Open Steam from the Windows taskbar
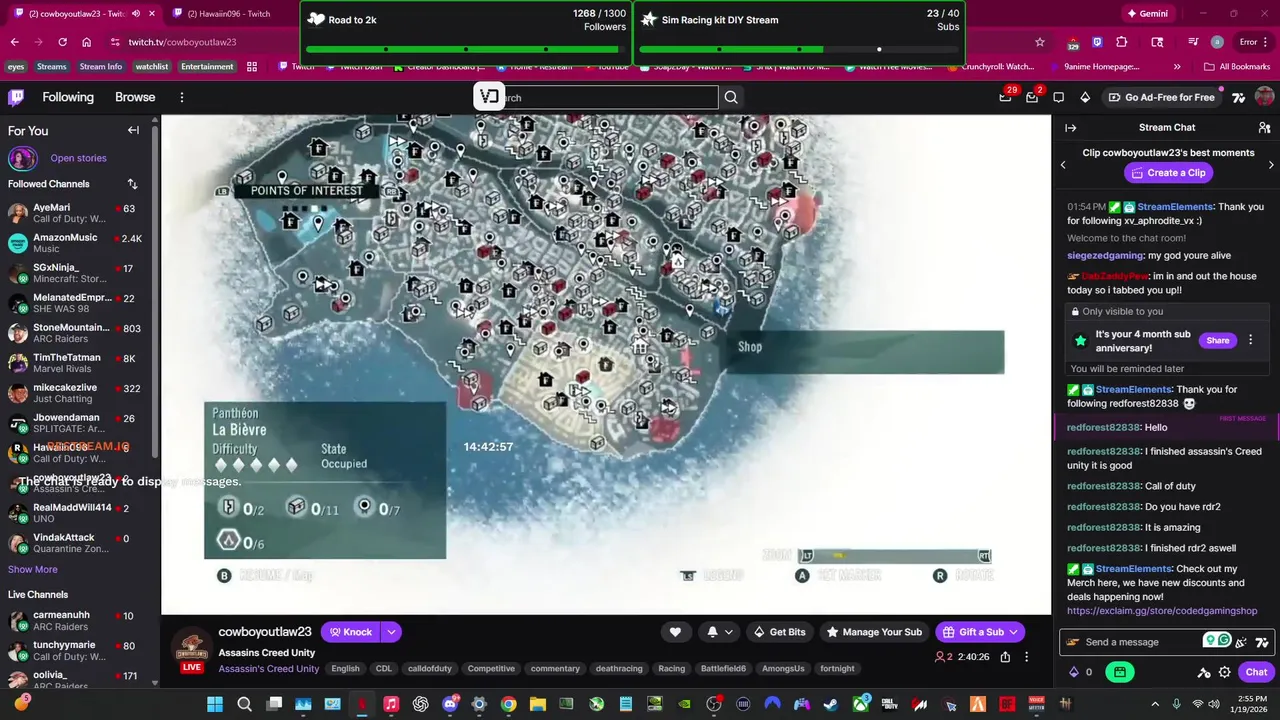1280x720 pixels. coord(830,704)
